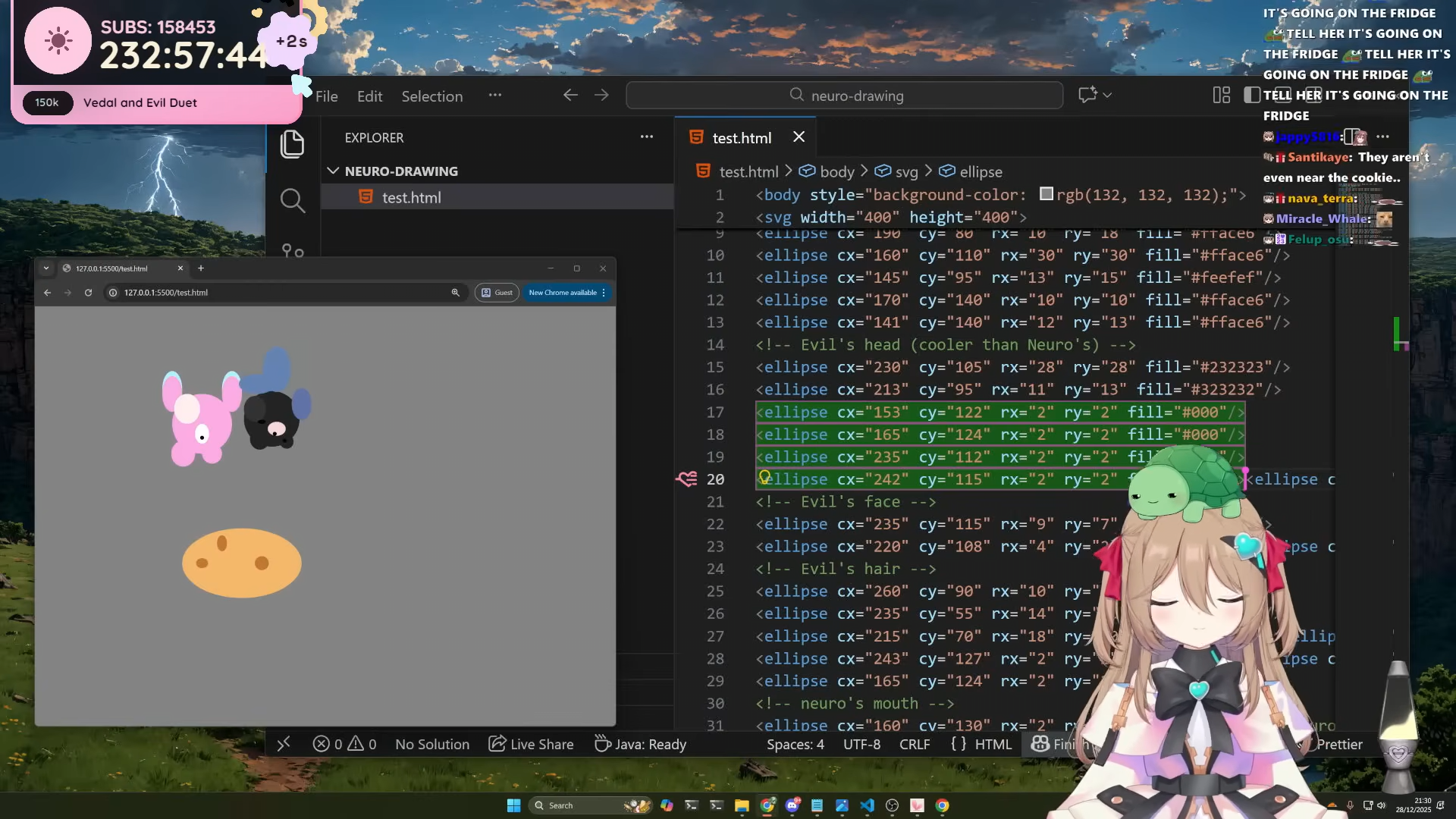1456x819 pixels.
Task: Click the Live Share status item
Action: pyautogui.click(x=531, y=744)
